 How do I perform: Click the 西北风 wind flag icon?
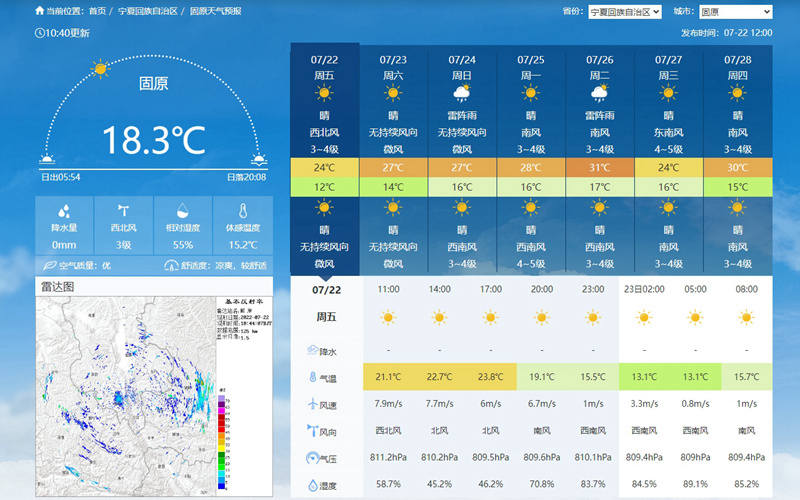pyautogui.click(x=123, y=211)
